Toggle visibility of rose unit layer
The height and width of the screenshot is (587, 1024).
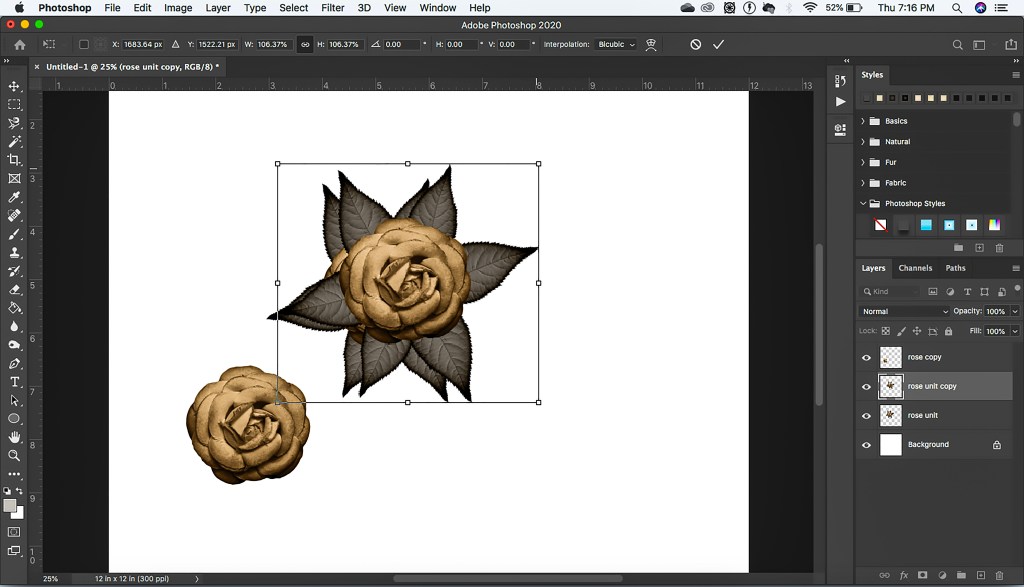[866, 415]
